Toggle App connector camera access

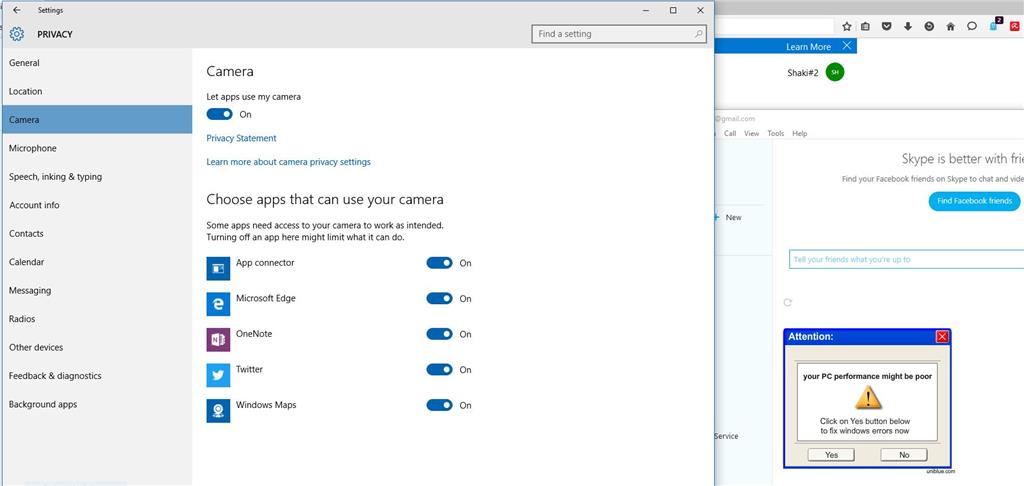coord(440,263)
